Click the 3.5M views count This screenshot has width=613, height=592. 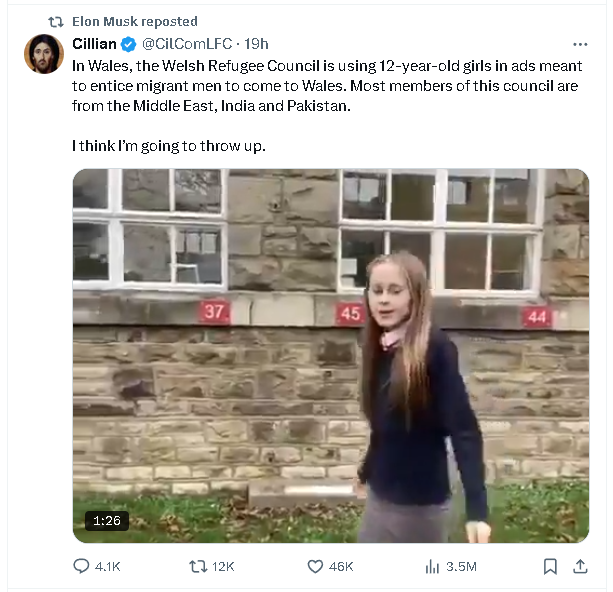tap(461, 567)
